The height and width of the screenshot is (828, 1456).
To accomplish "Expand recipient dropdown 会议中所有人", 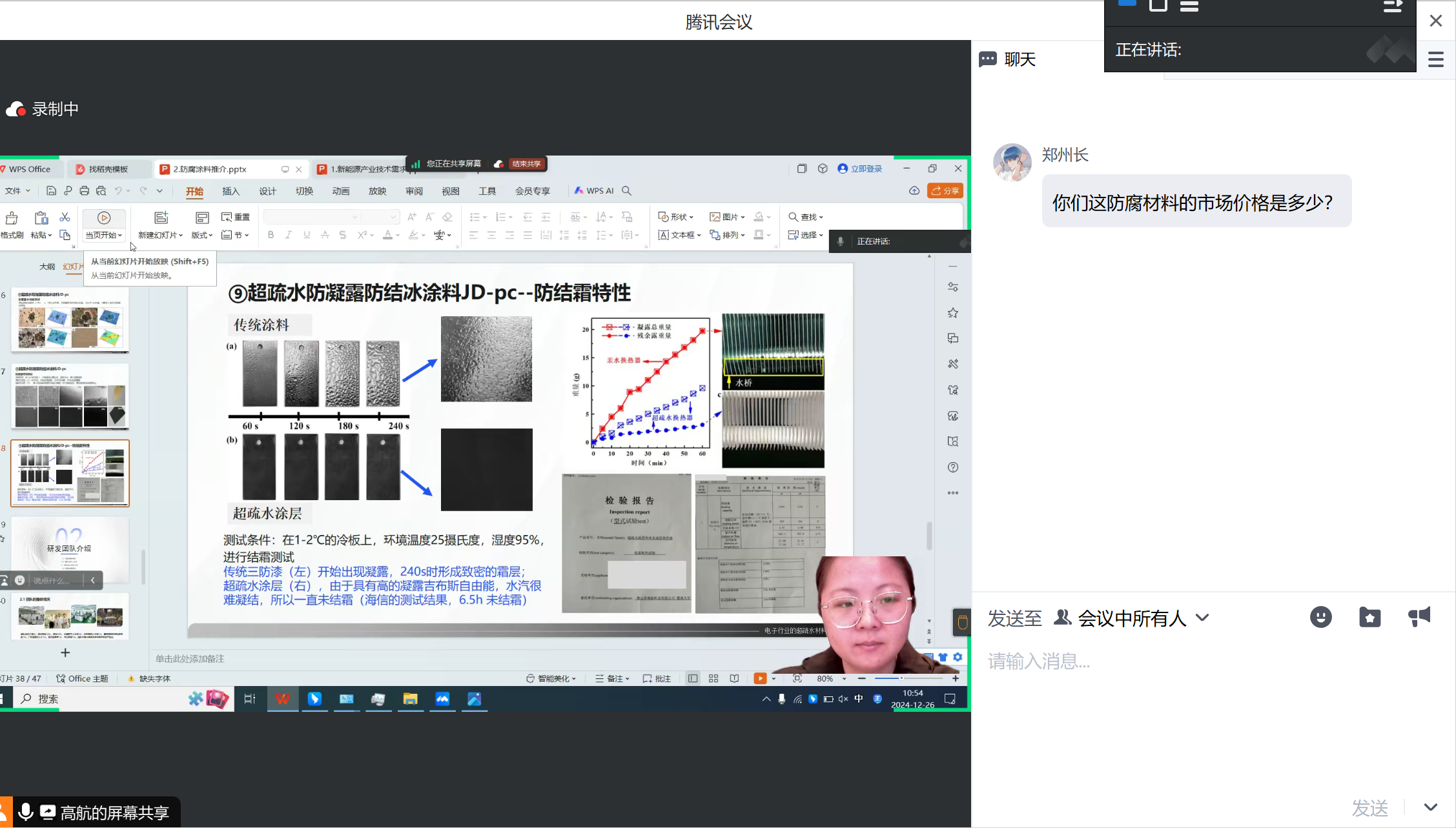I will point(1202,618).
